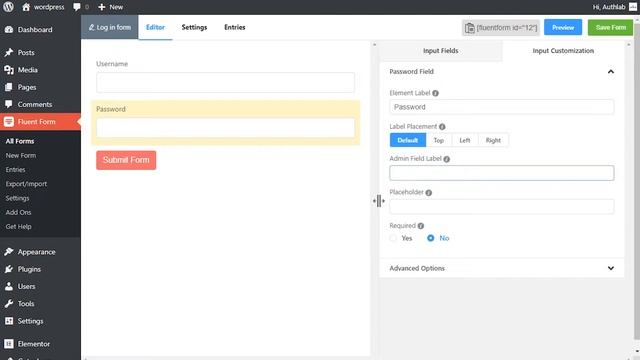Set label placement to Default
This screenshot has width=640, height=360.
click(x=408, y=140)
